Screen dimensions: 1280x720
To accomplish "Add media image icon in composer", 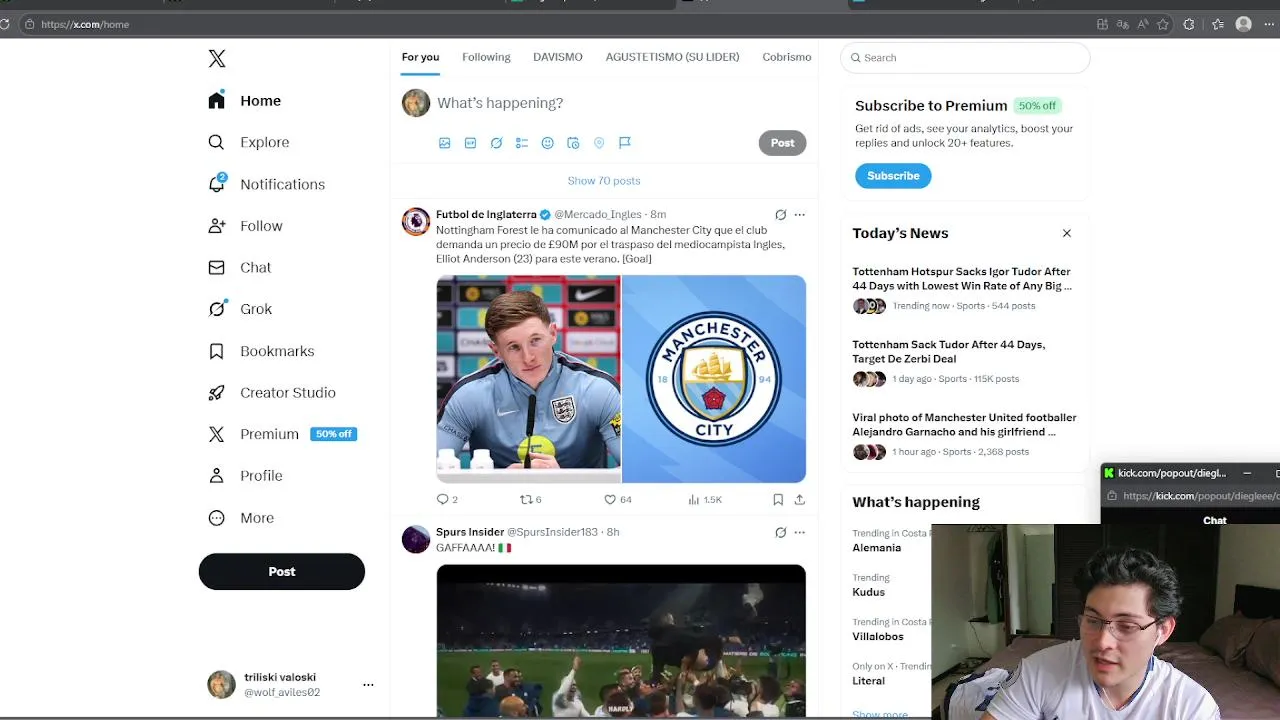I will 444,143.
